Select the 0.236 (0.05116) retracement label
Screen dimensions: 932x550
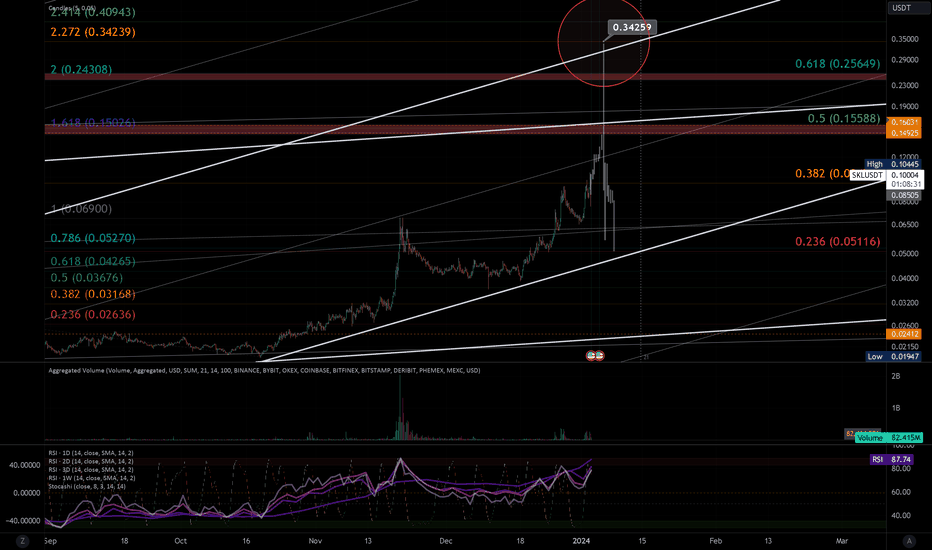(837, 241)
